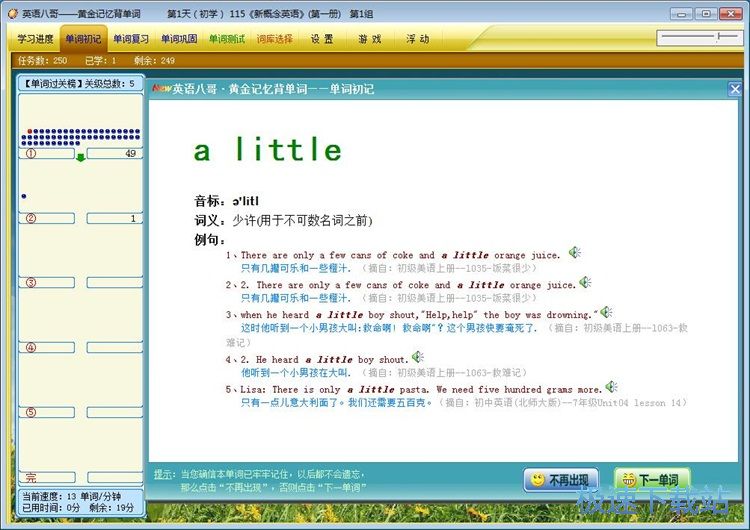
Task: Switch to the 单词初记 tab
Action: click(x=83, y=39)
